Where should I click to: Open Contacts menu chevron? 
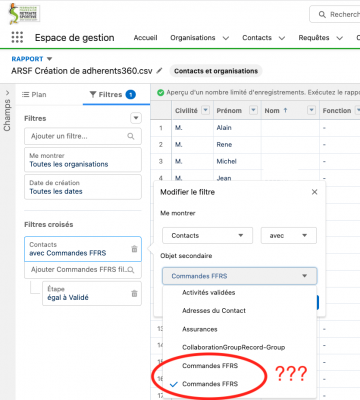[x=282, y=38]
